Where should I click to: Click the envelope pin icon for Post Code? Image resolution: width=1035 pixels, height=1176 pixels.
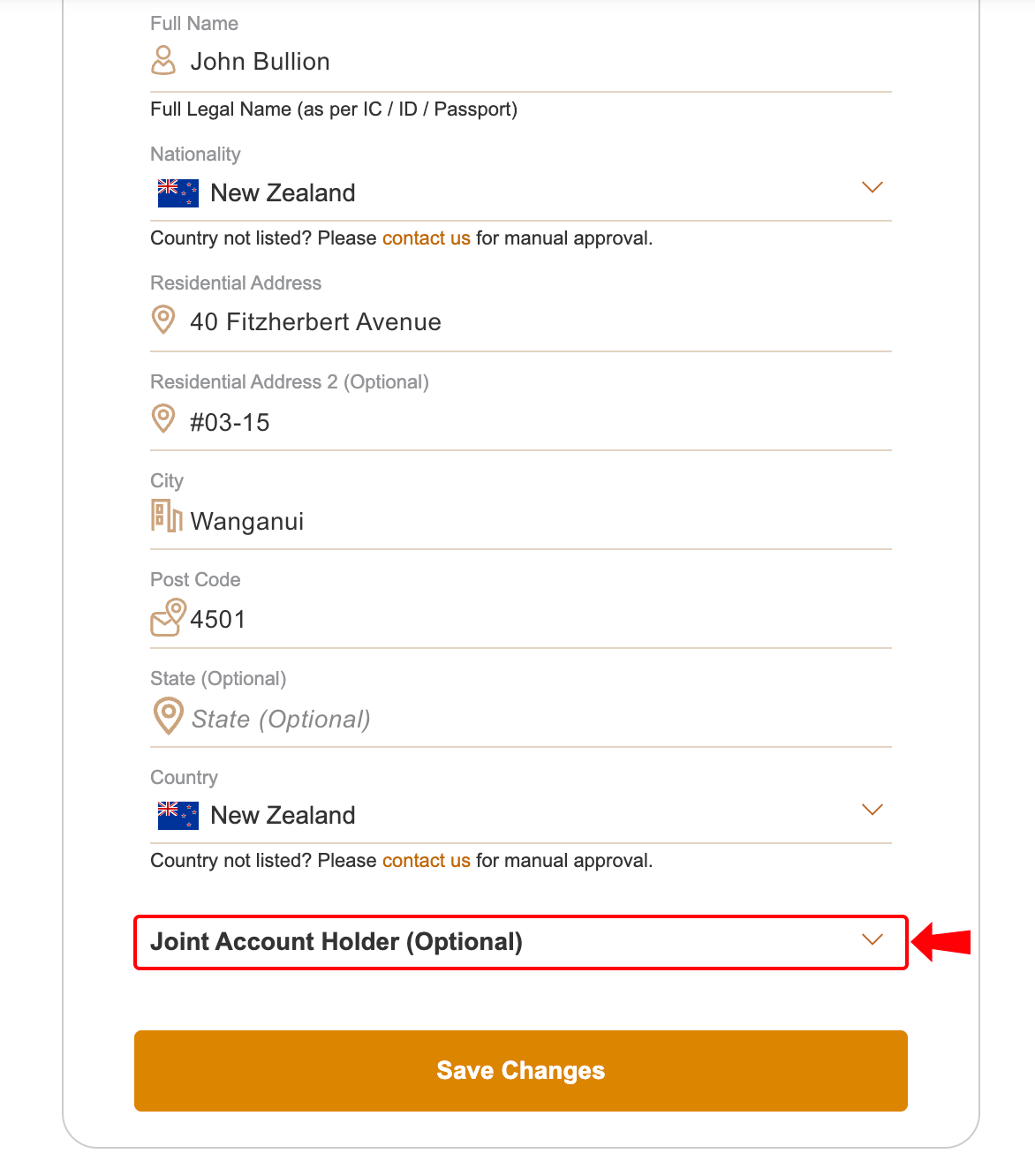click(168, 617)
